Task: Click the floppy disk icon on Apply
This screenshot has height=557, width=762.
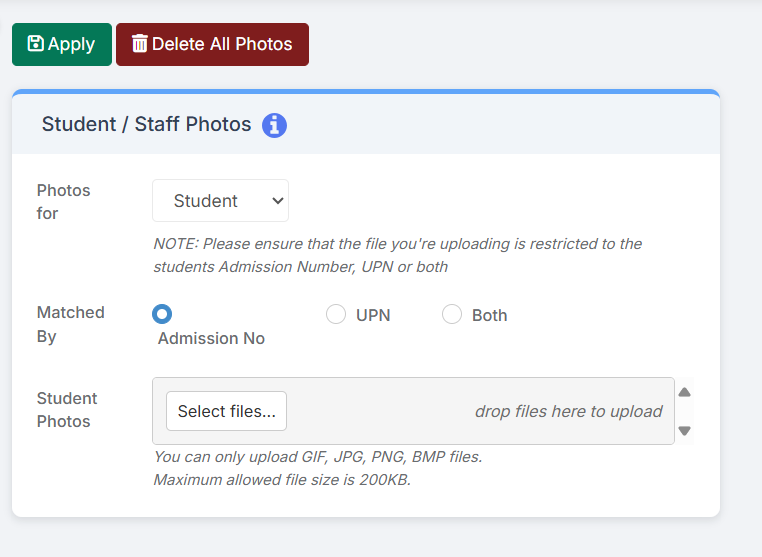Action: [x=35, y=43]
